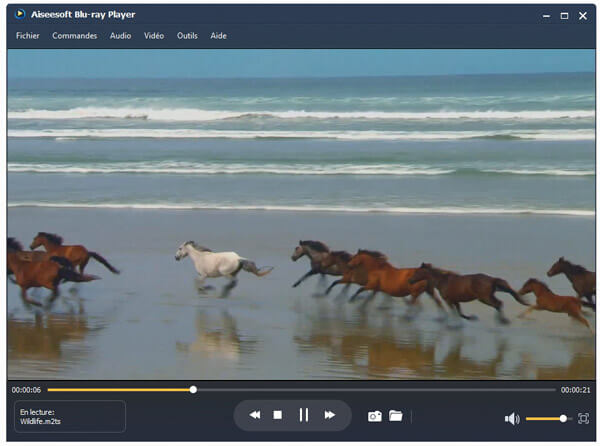Mute the audio via the speaker icon
This screenshot has height=446, width=600.
[x=512, y=419]
